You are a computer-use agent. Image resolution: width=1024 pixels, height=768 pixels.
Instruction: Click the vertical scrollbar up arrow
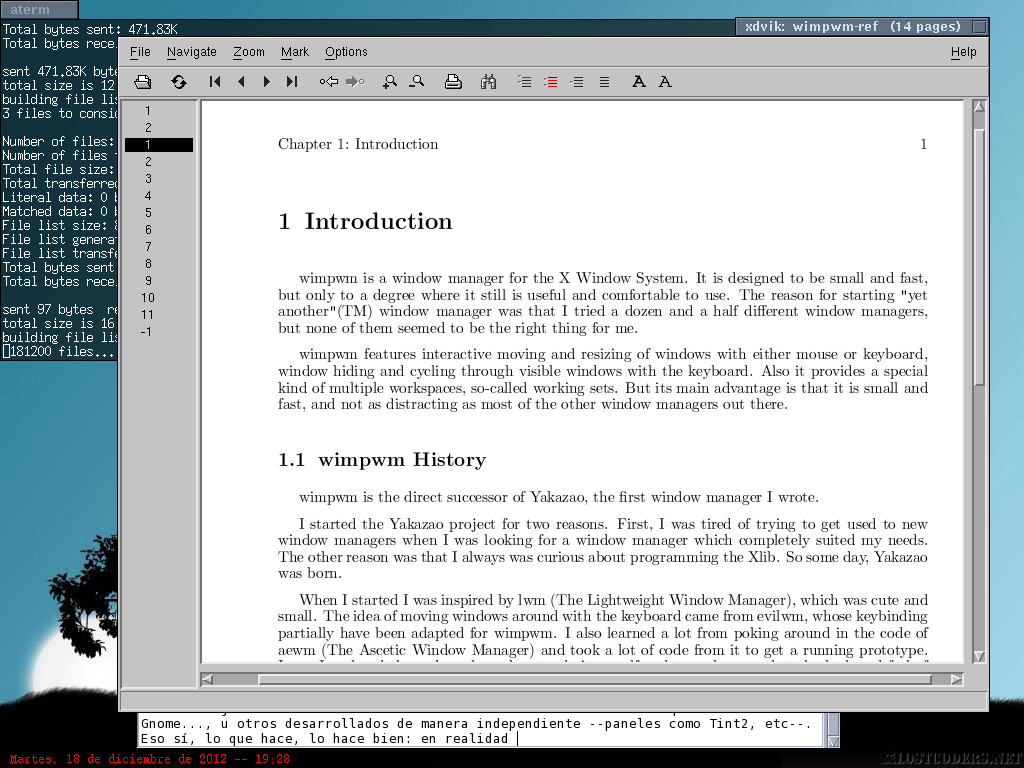coord(978,106)
